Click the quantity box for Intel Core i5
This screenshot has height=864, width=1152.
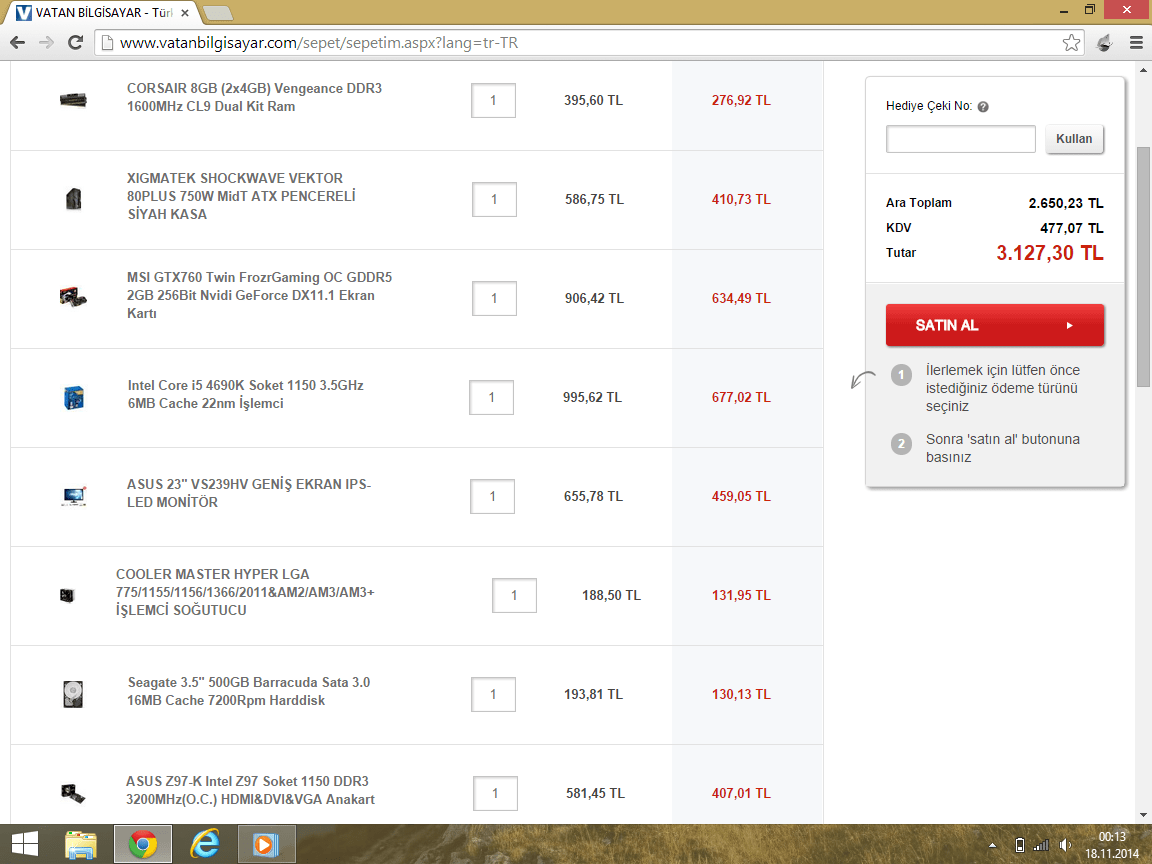[492, 397]
